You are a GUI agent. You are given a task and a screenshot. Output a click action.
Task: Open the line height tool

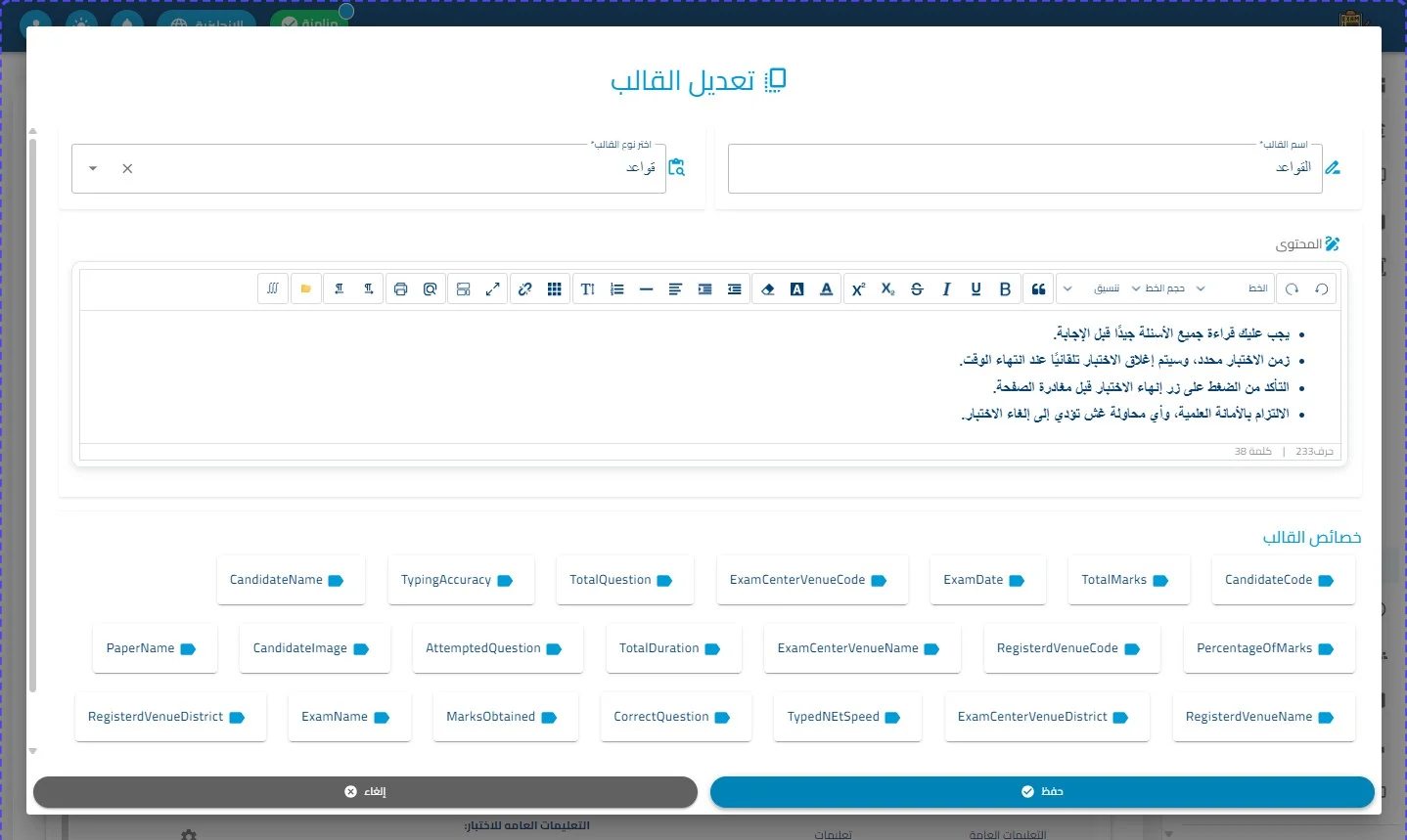587,288
